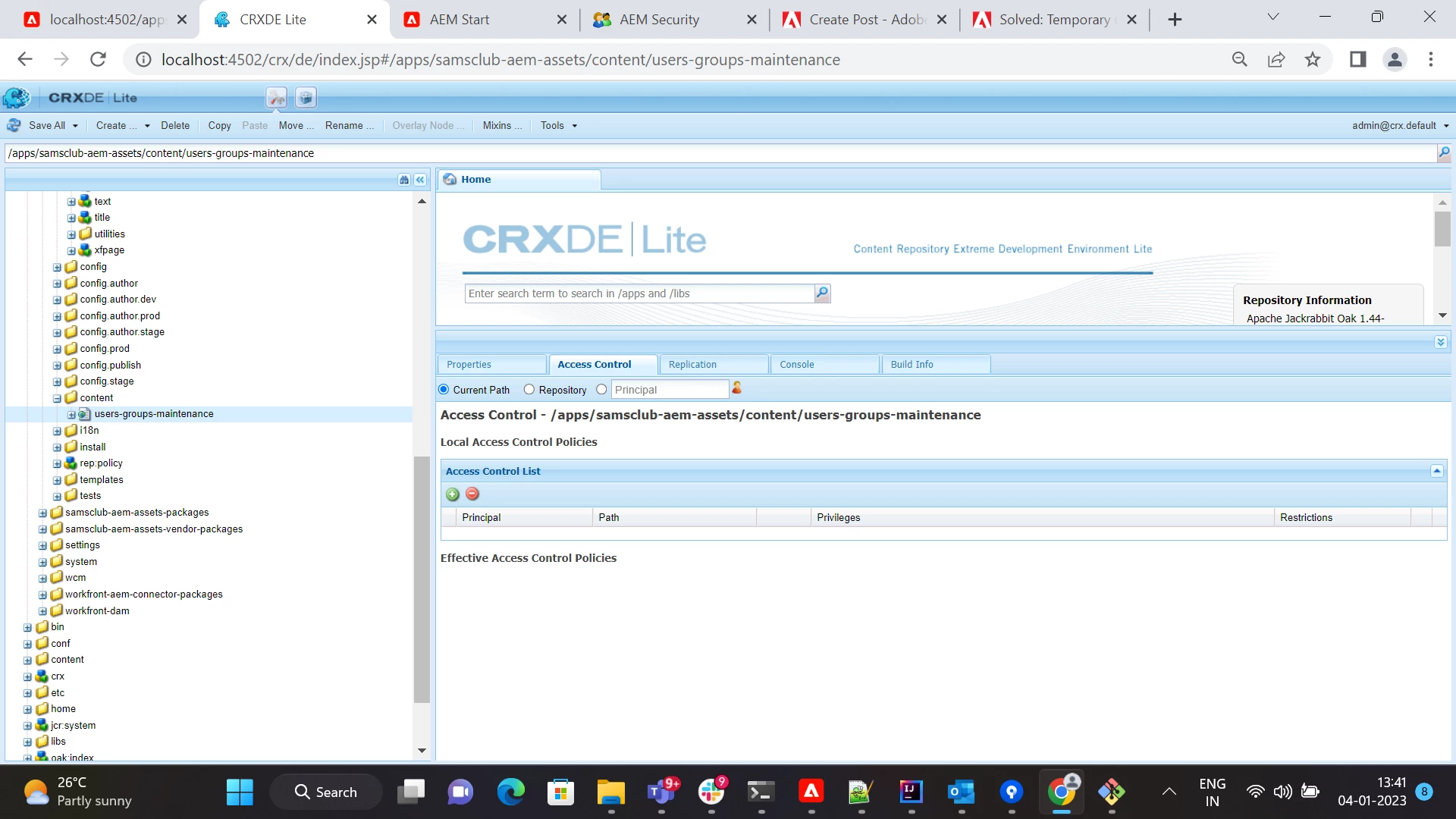1456x819 pixels.
Task: Open the Tools dropdown menu
Action: [x=558, y=126]
